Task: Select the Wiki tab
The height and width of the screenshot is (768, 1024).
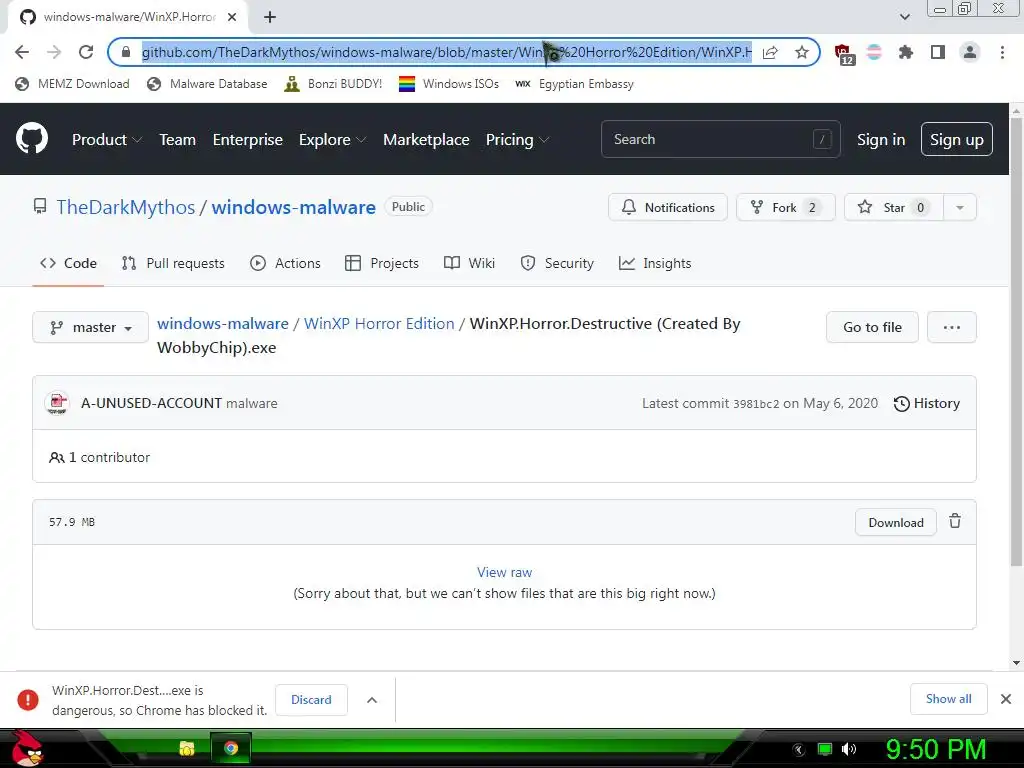Action: point(470,263)
